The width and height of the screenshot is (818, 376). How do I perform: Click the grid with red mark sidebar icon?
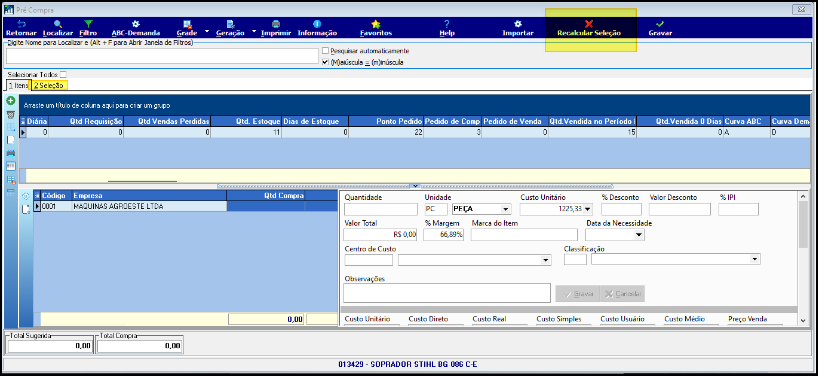tap(10, 179)
